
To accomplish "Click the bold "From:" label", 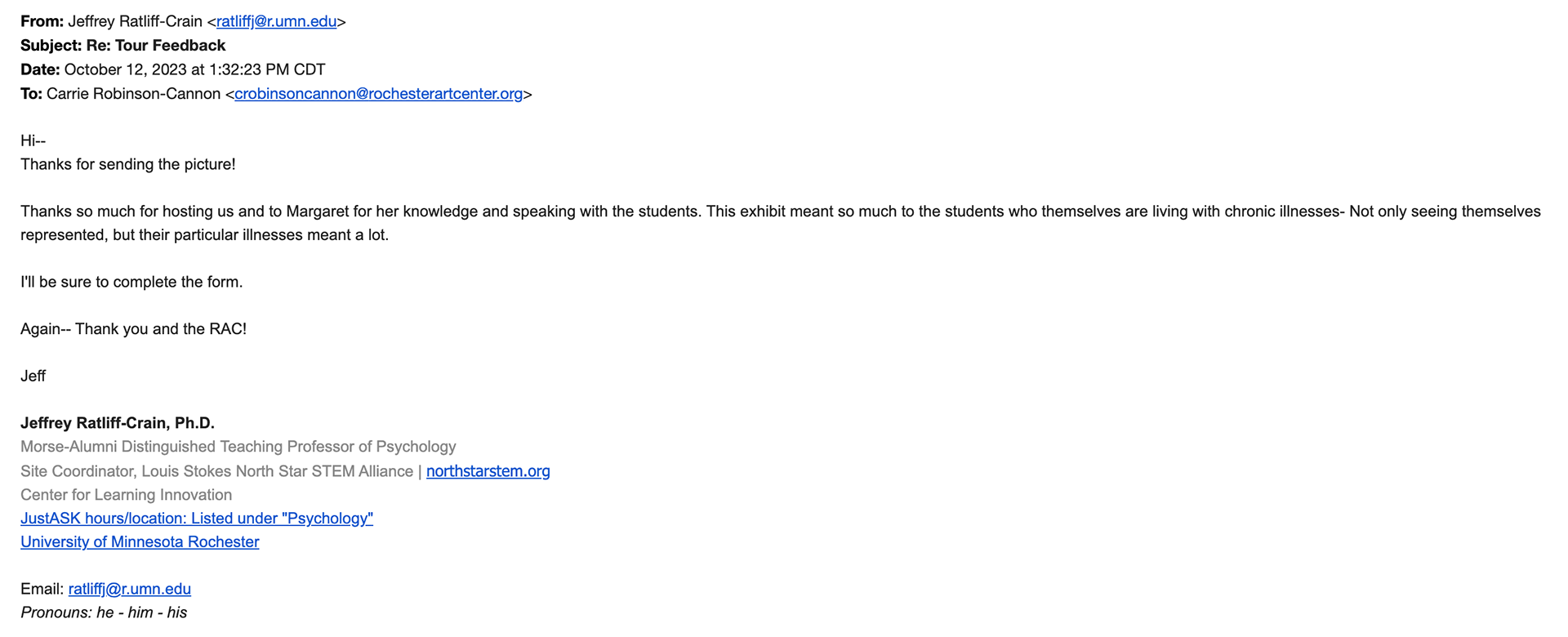I will [x=42, y=22].
